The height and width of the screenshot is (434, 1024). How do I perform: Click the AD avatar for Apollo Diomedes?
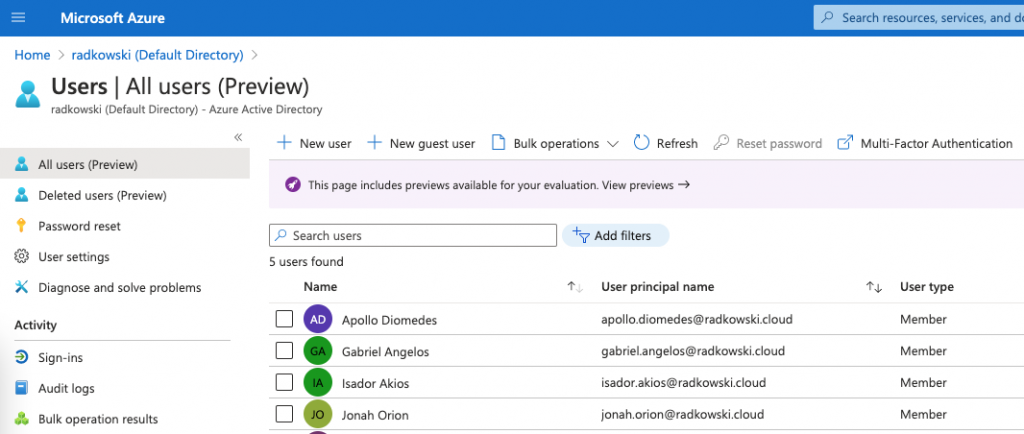[318, 320]
